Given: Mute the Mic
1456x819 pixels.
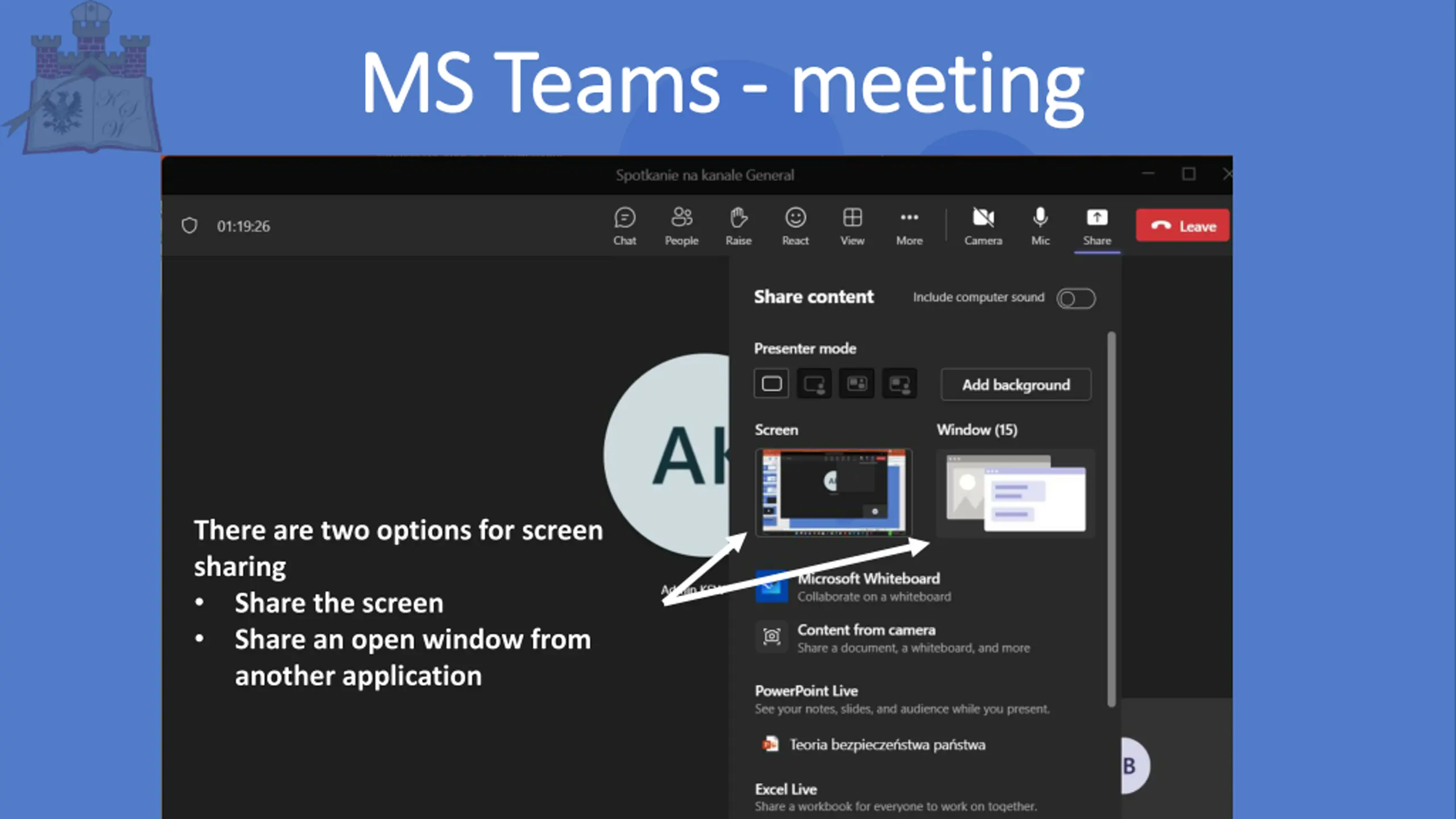Looking at the screenshot, I should (x=1040, y=226).
